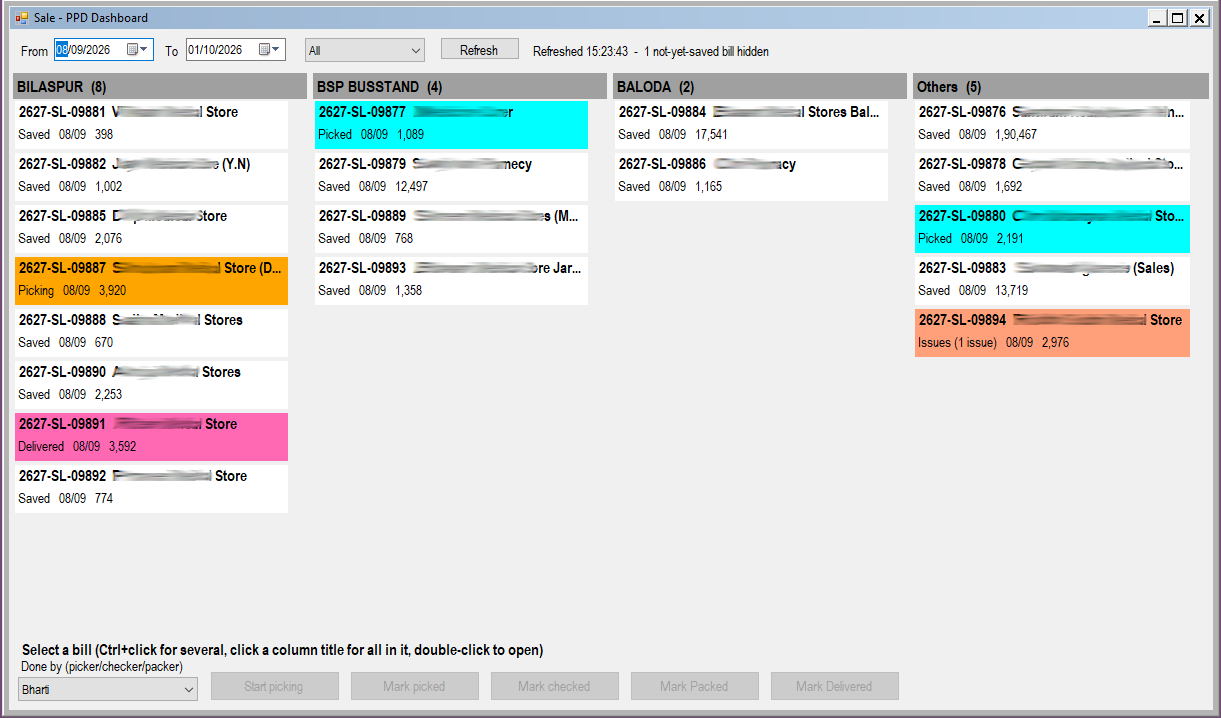Close the PPD Dashboard window

click(x=1199, y=18)
